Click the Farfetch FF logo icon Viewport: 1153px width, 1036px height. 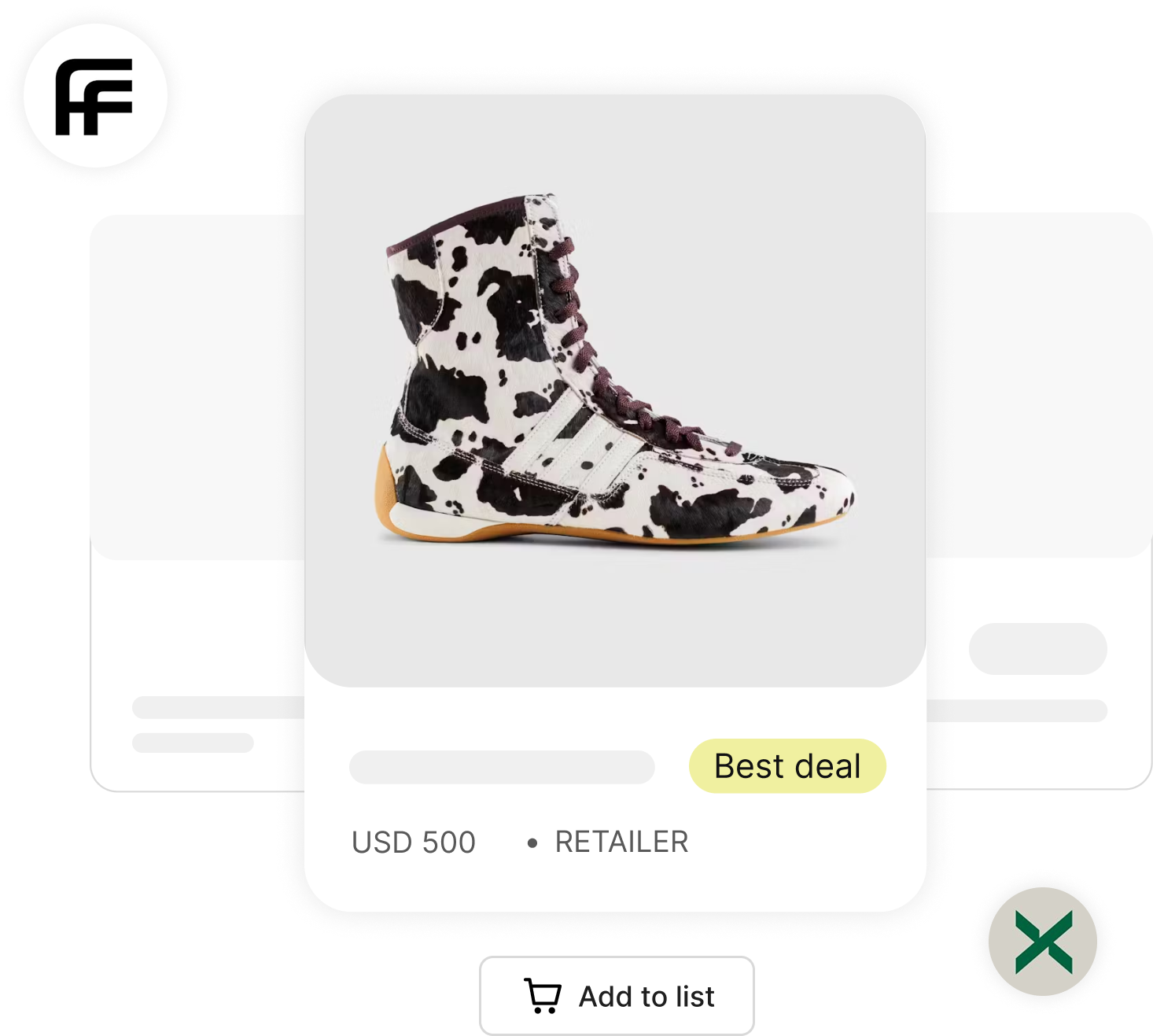[x=95, y=96]
